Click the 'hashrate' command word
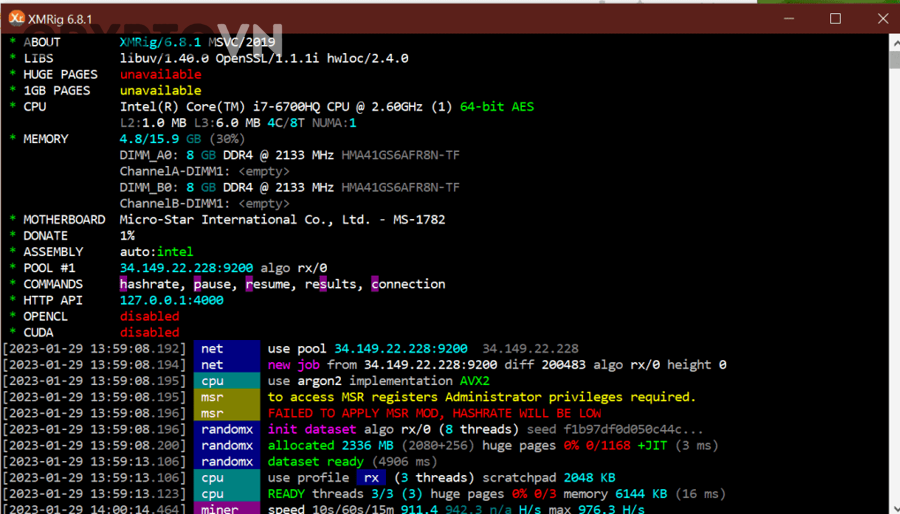 point(152,284)
